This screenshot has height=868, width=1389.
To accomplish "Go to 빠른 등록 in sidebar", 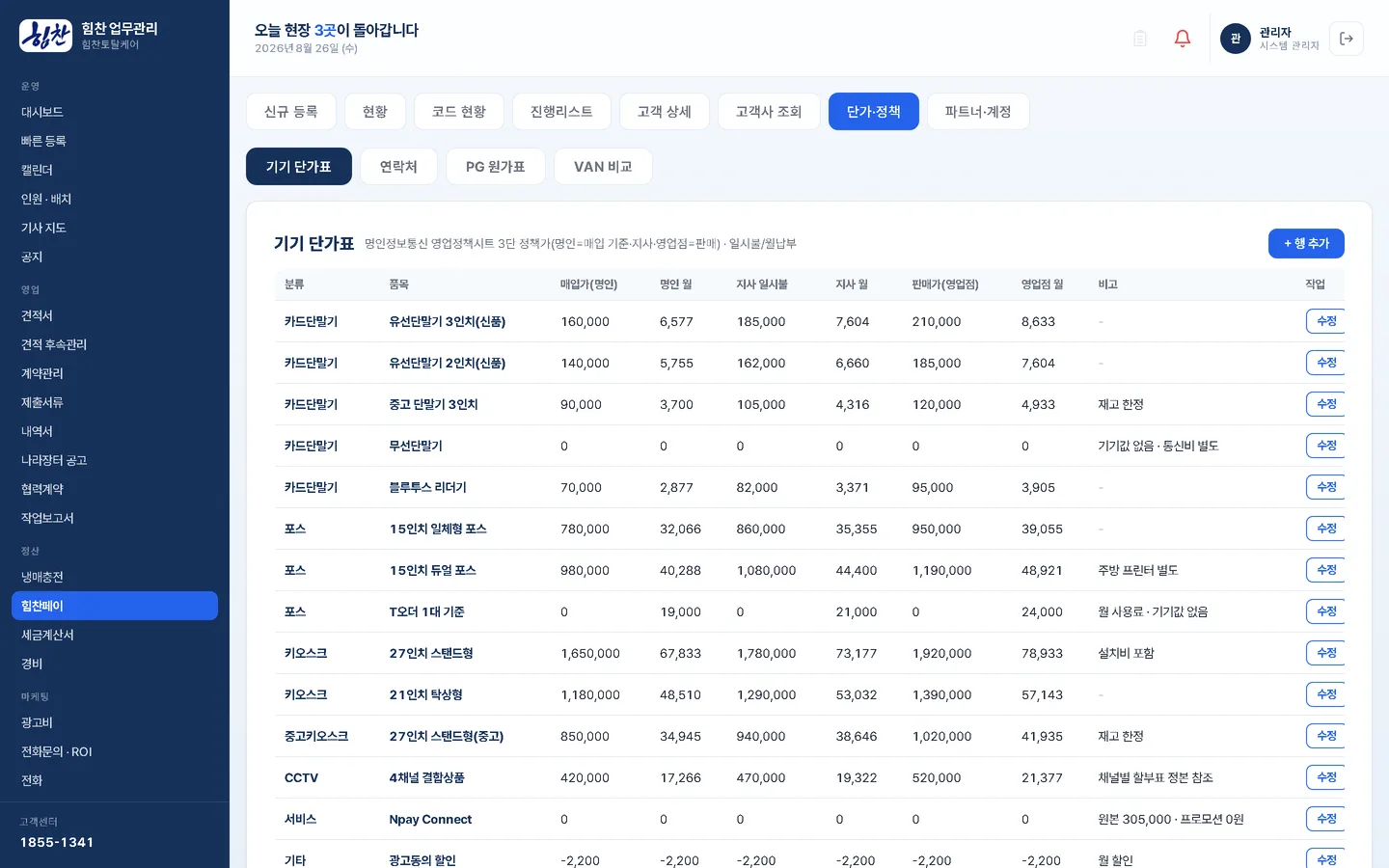I will [x=115, y=141].
